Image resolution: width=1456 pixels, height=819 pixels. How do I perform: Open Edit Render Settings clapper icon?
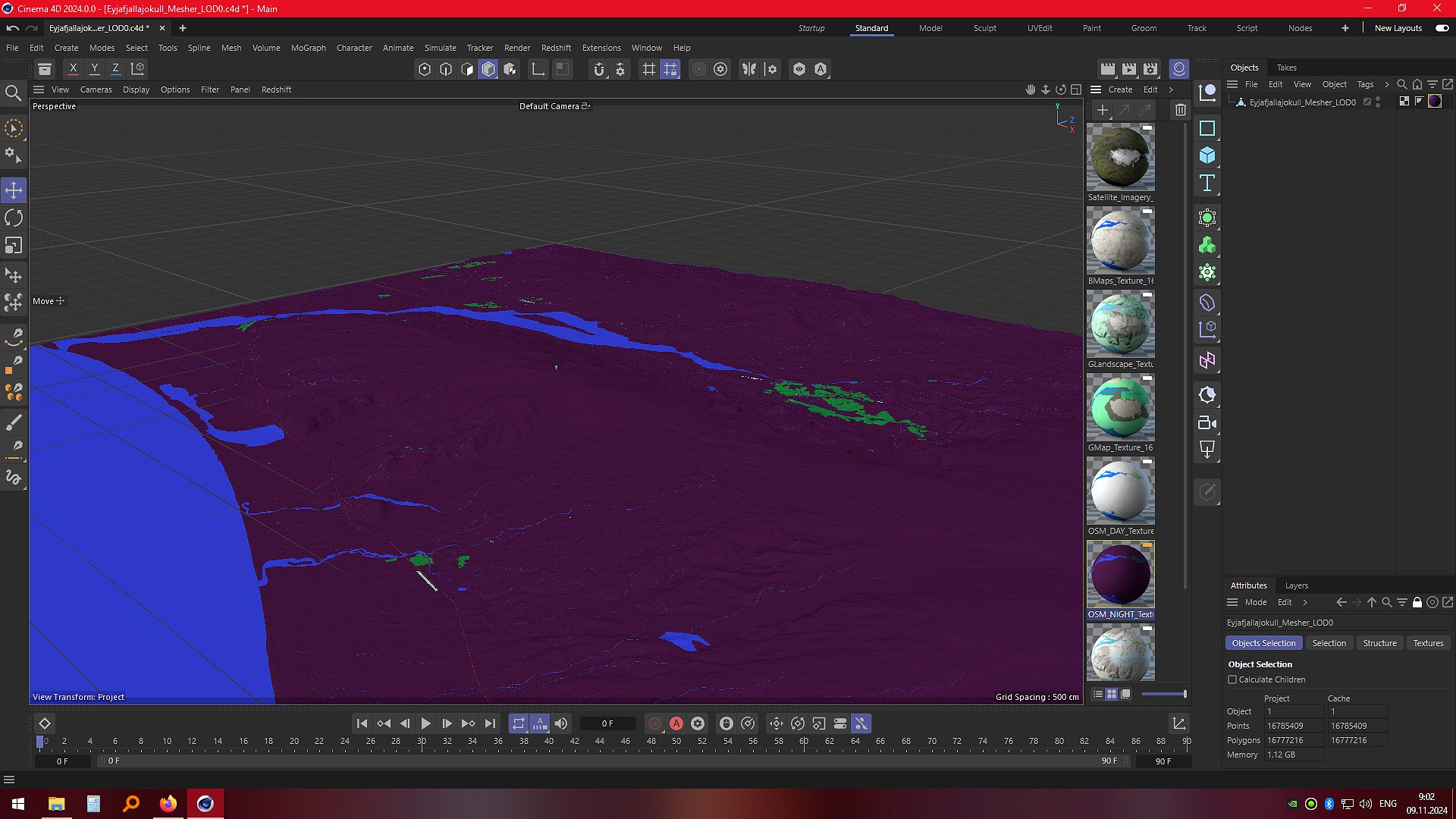coord(1151,69)
